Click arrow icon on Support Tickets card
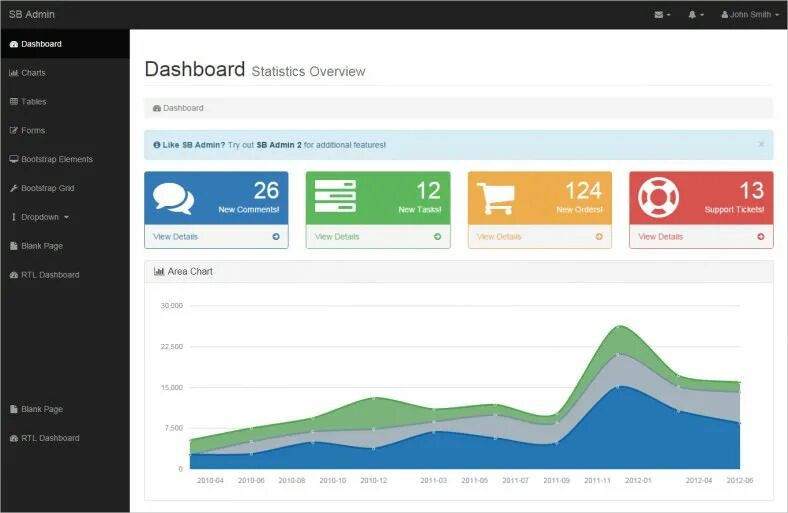This screenshot has width=788, height=513. point(761,237)
